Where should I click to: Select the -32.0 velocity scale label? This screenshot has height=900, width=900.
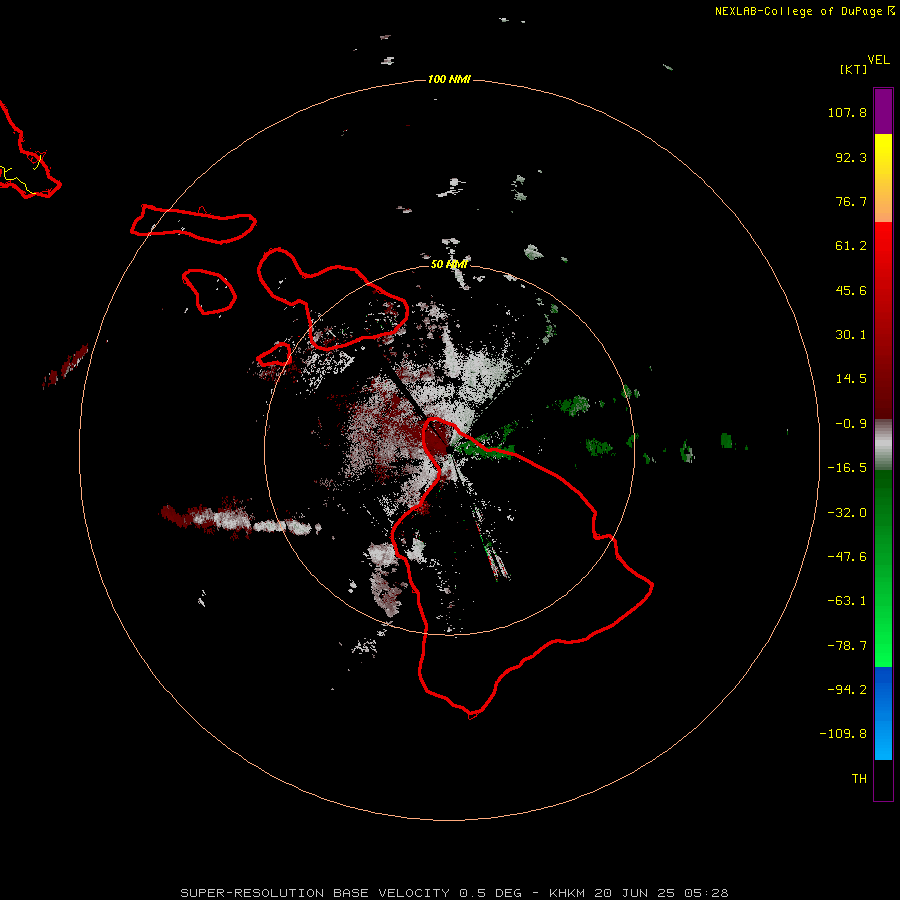847,513
